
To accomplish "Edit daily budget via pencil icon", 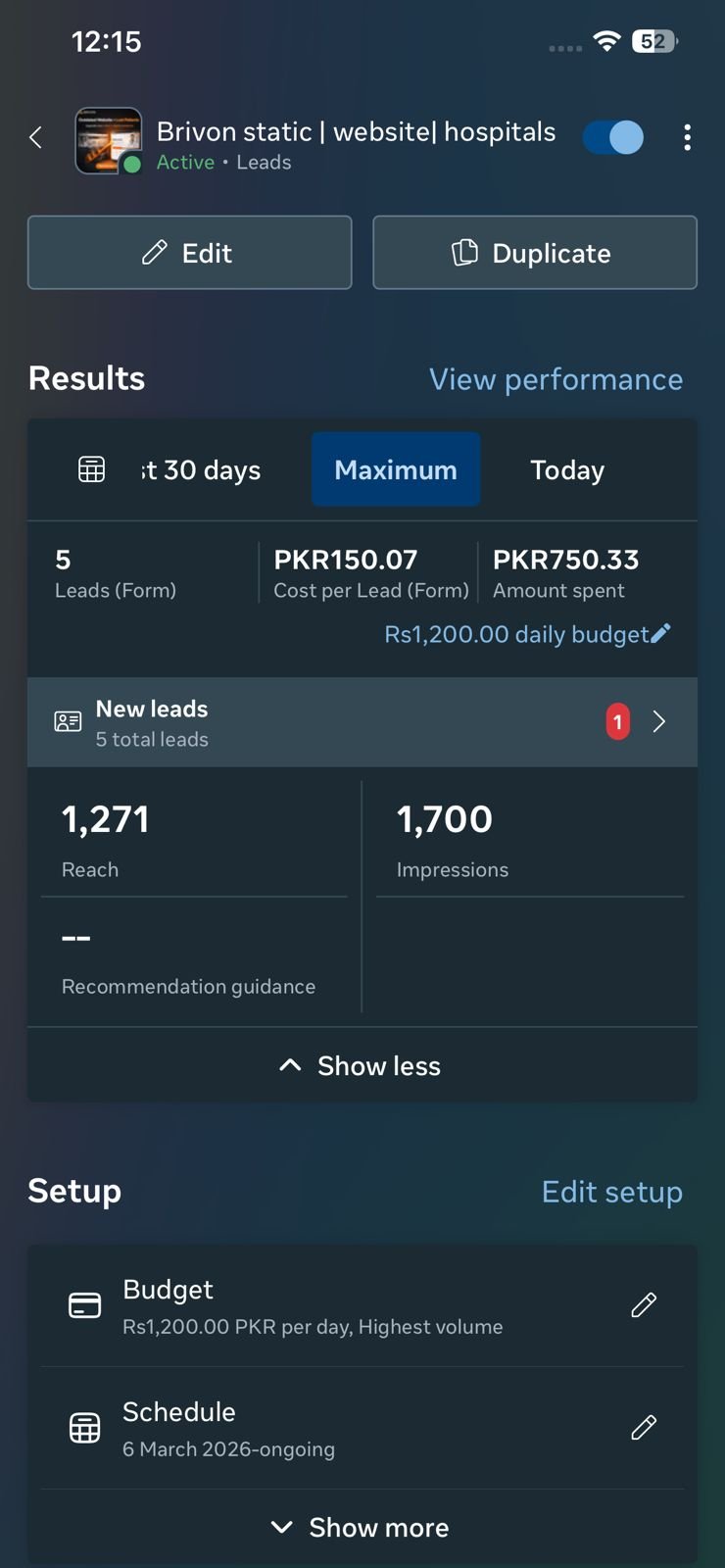I will click(x=661, y=634).
